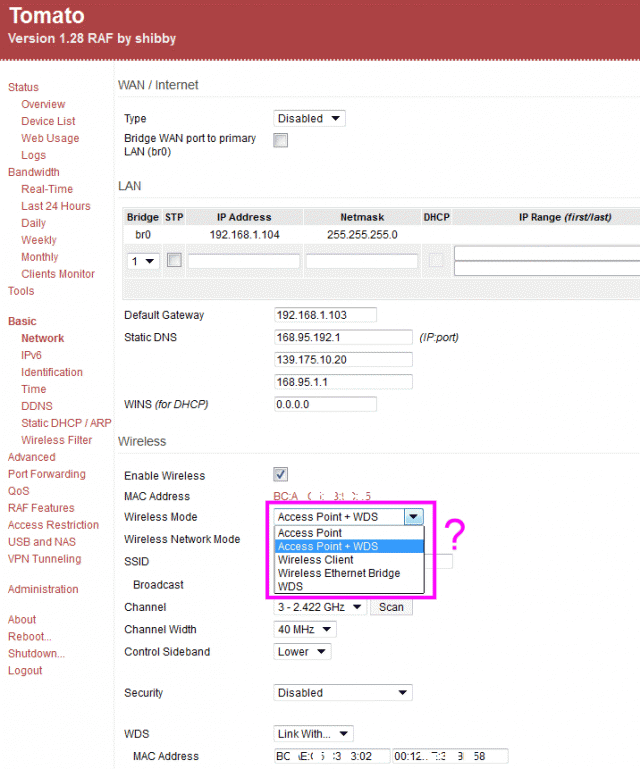This screenshot has height=770, width=640.
Task: Open the Bridge number dropdown showing 1
Action: point(143,261)
